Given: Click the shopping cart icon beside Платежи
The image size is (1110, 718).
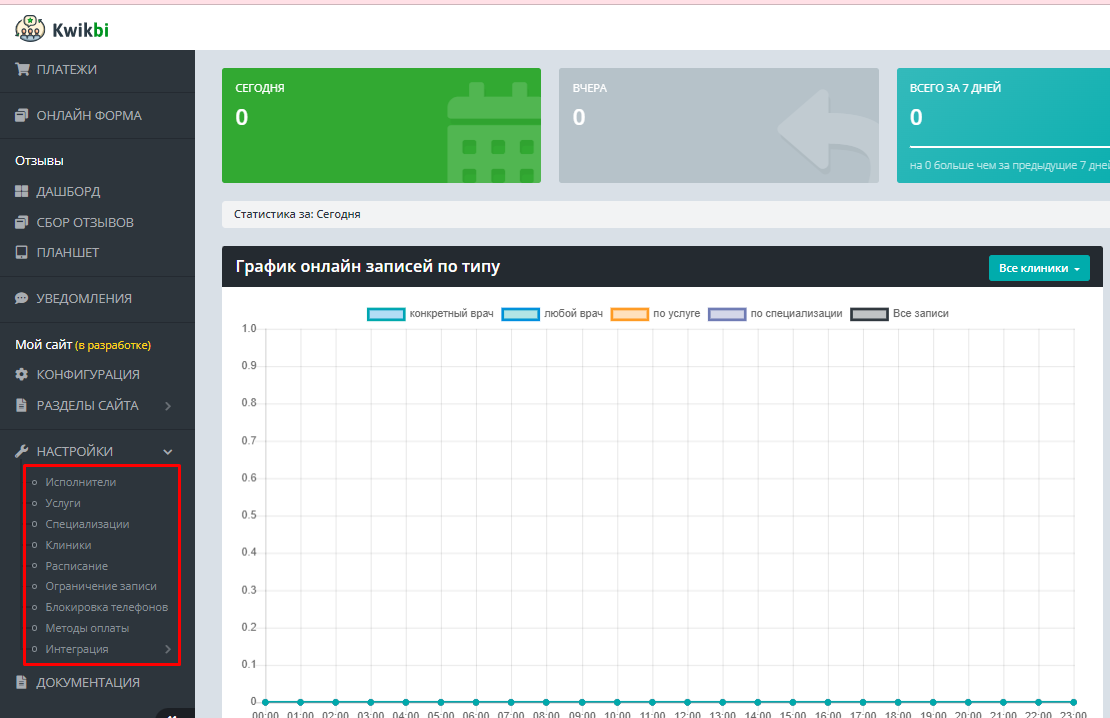Looking at the screenshot, I should [x=21, y=69].
